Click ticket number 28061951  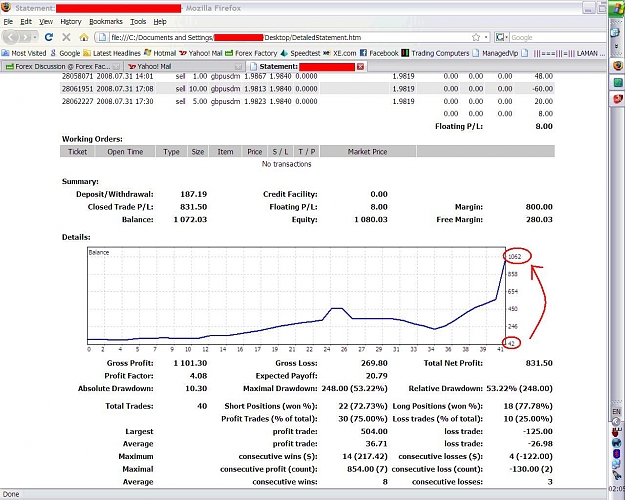coord(77,89)
